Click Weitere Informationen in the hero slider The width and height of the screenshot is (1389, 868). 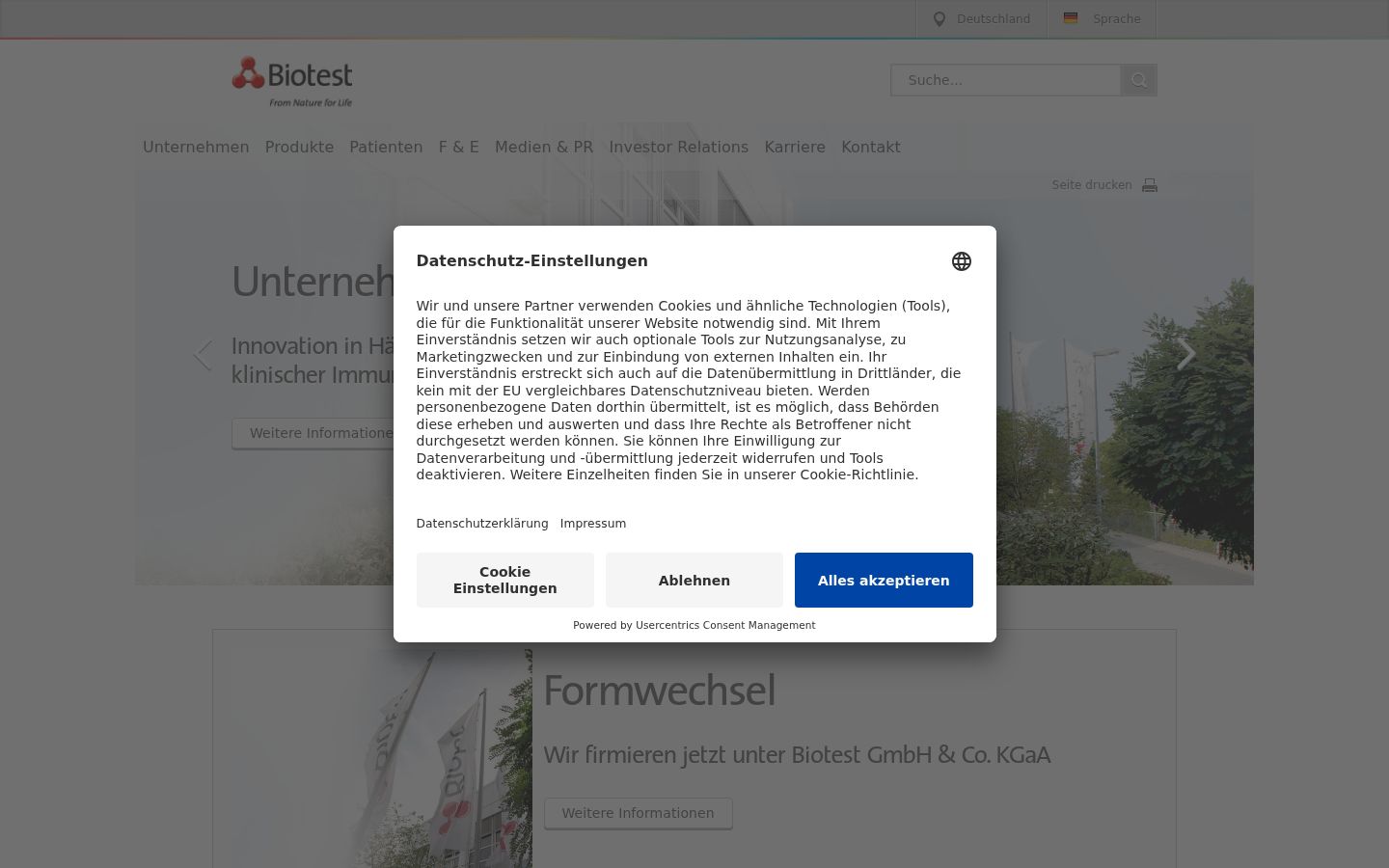pos(313,433)
